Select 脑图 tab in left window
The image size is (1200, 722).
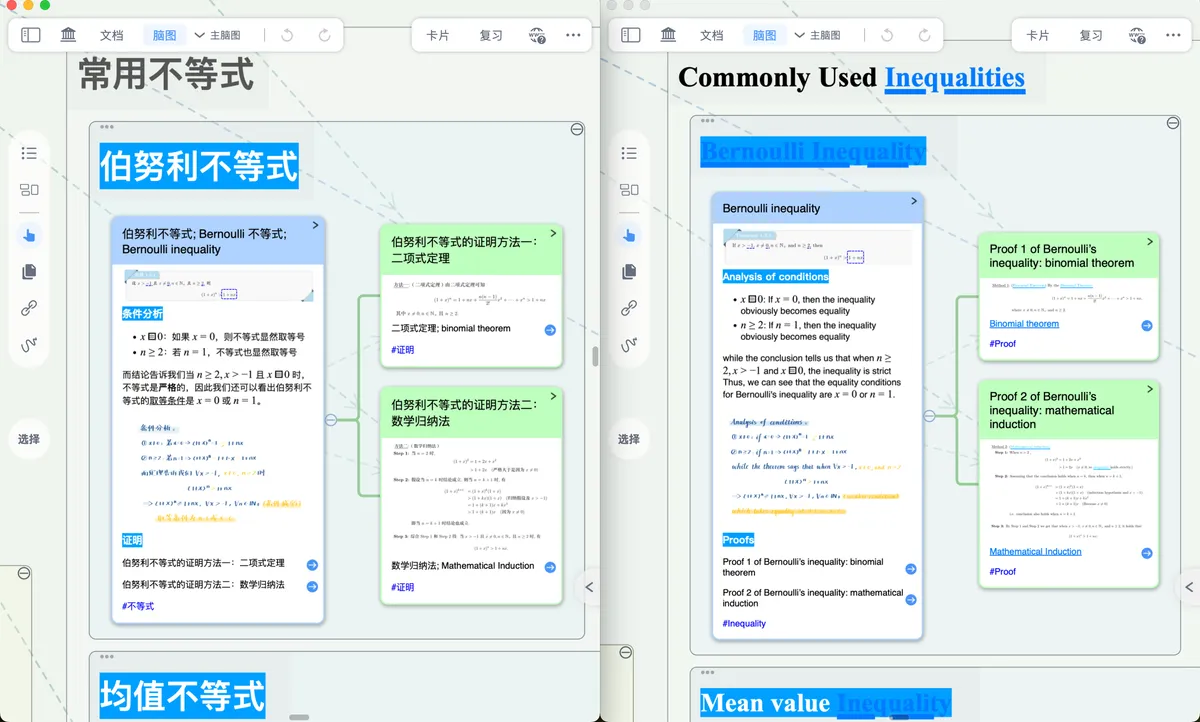coord(165,35)
